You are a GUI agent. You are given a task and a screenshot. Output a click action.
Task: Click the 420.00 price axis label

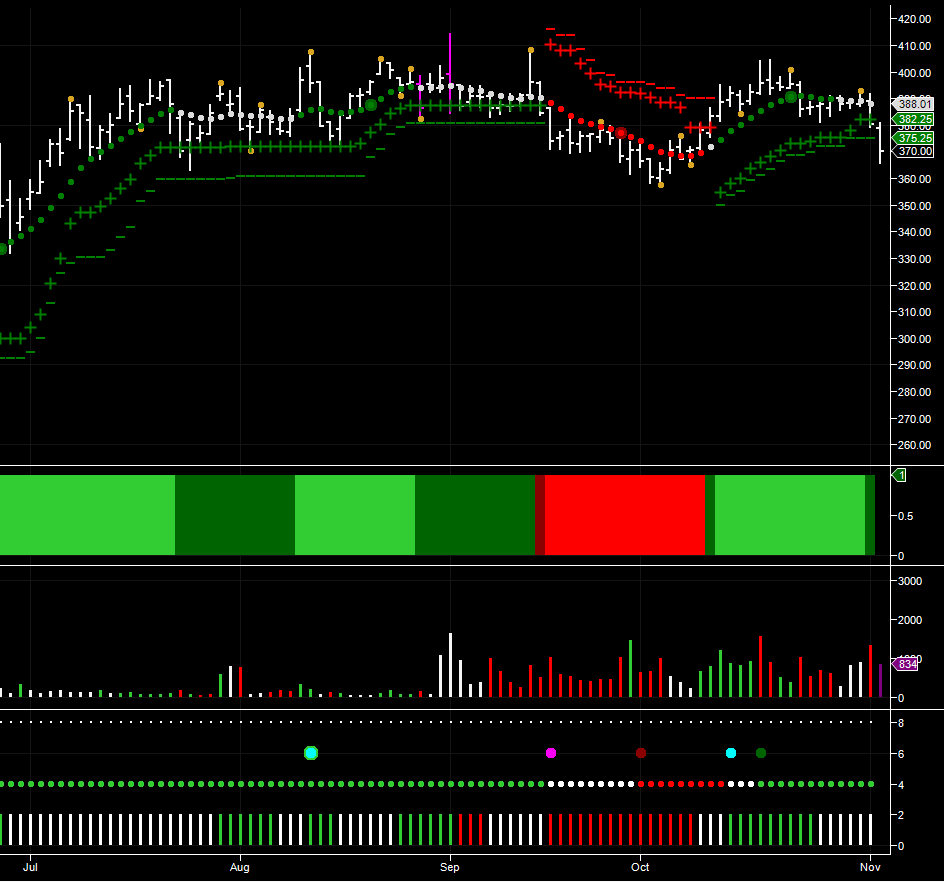click(914, 19)
